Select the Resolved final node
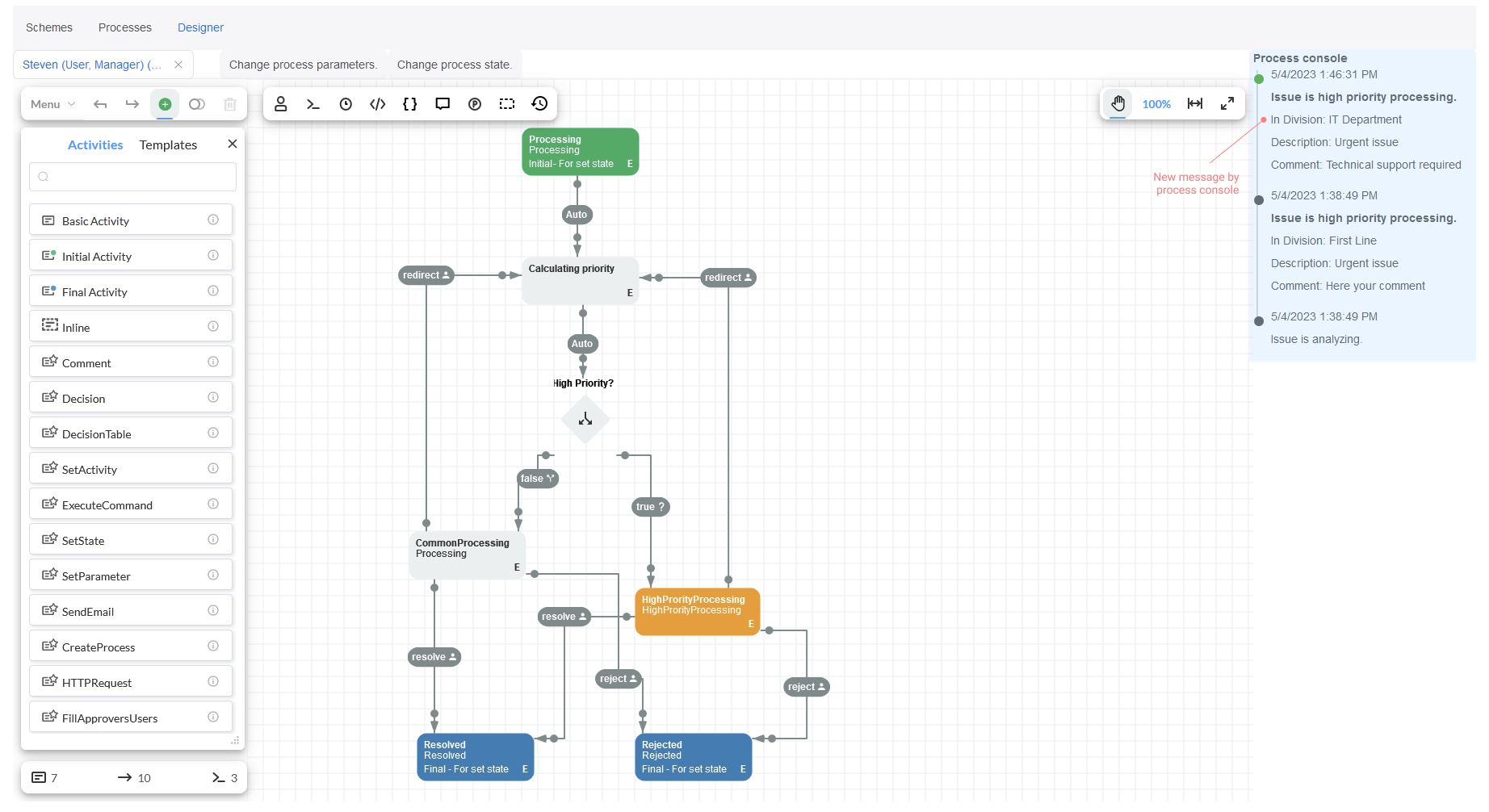 [476, 757]
